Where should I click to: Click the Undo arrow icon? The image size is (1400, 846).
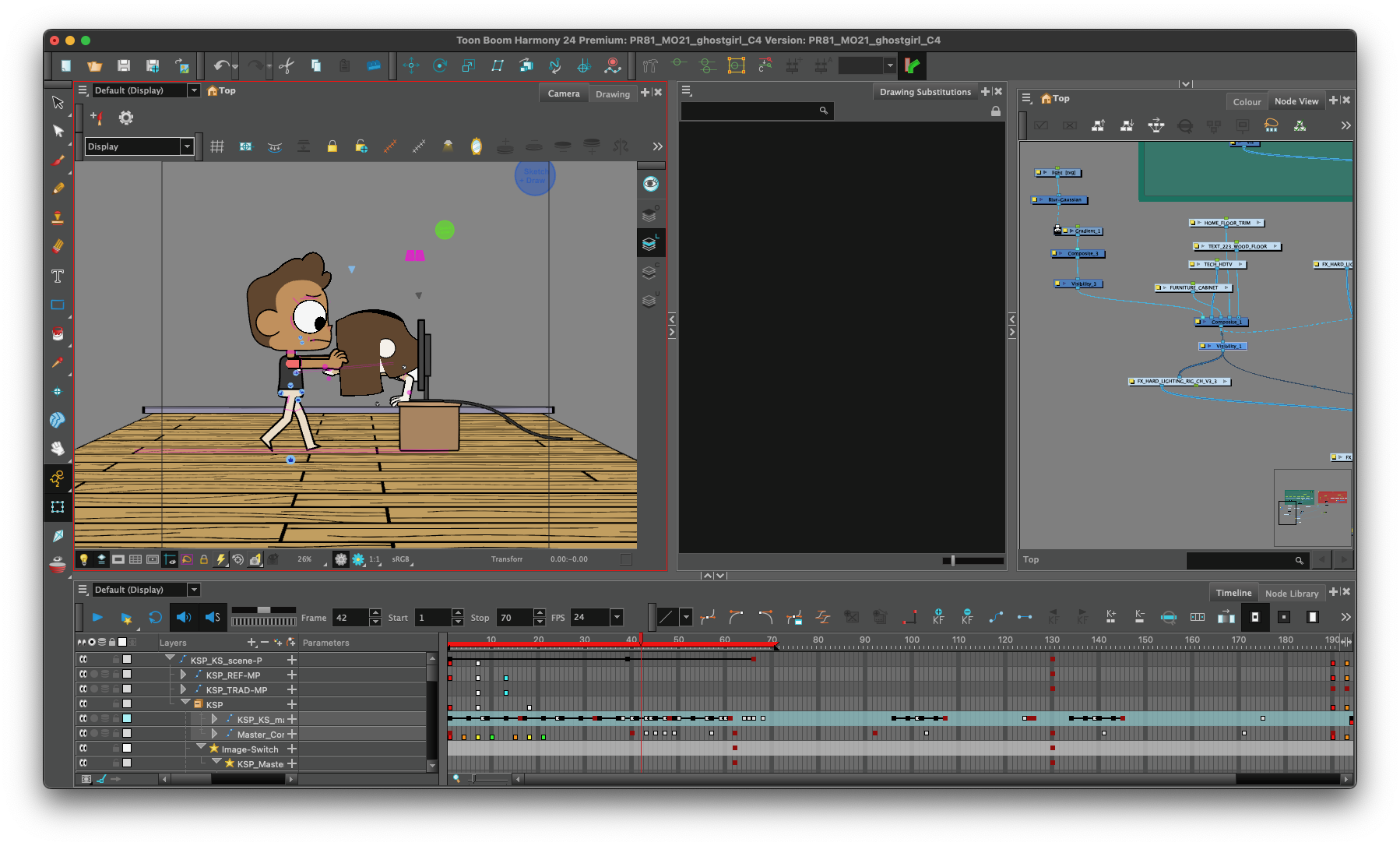click(x=222, y=66)
